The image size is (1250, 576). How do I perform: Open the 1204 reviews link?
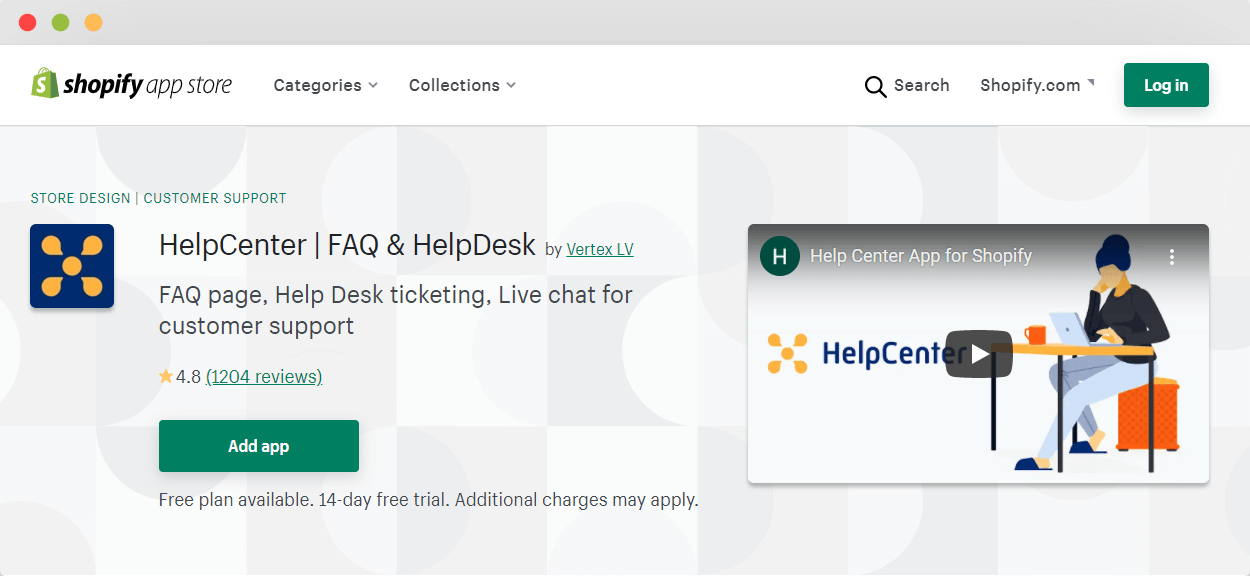coord(264,376)
